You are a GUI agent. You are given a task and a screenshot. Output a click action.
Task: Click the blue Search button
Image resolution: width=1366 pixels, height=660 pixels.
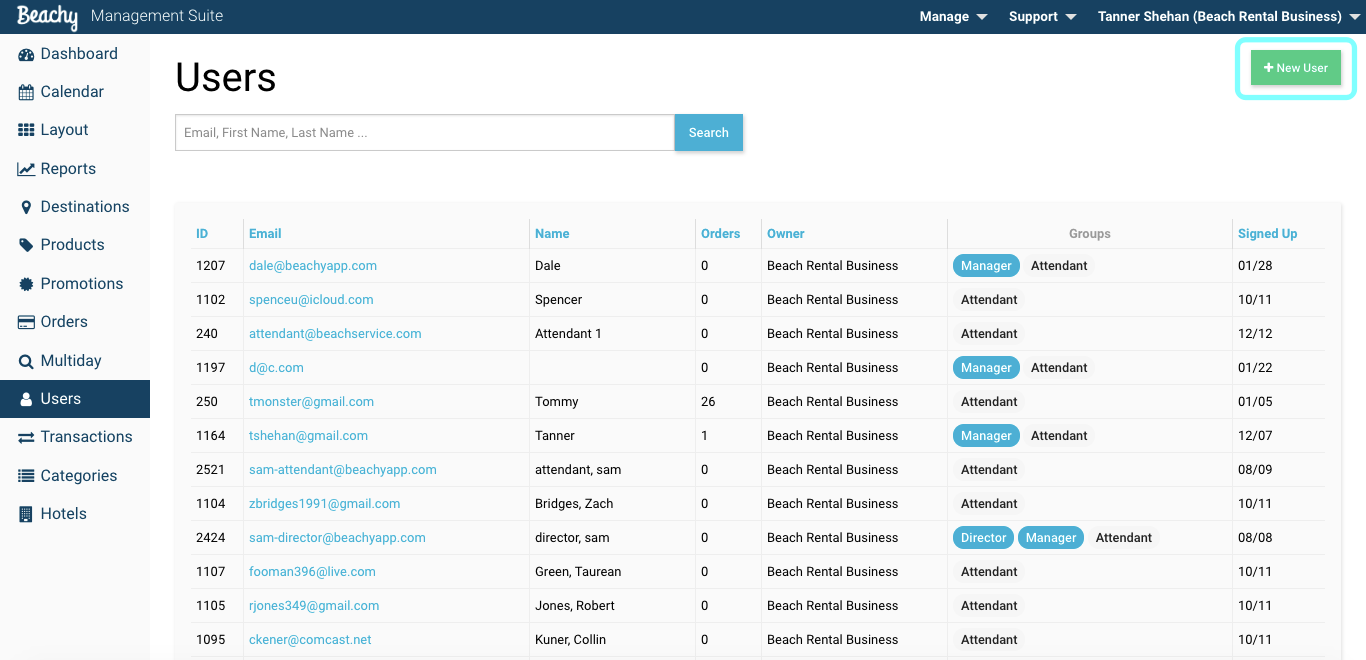[708, 133]
